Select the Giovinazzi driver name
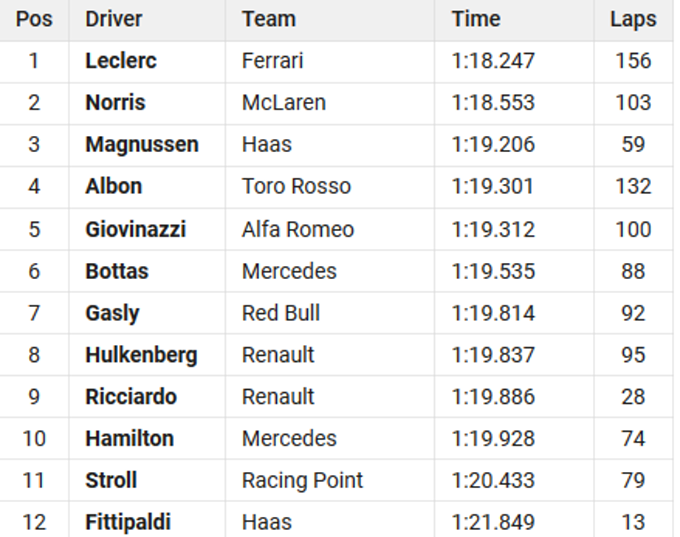 click(136, 229)
